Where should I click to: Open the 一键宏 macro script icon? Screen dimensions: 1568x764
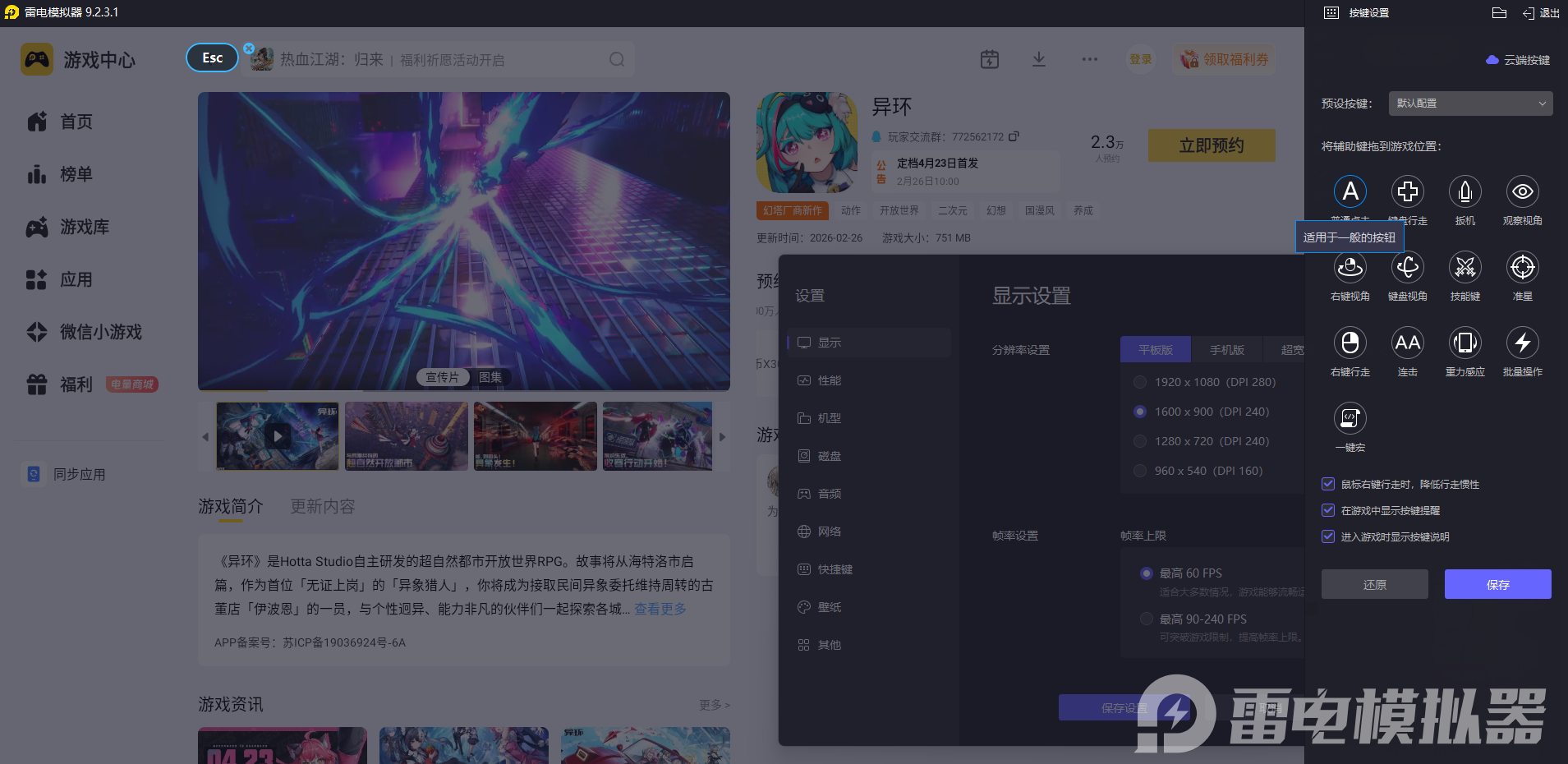(x=1350, y=419)
